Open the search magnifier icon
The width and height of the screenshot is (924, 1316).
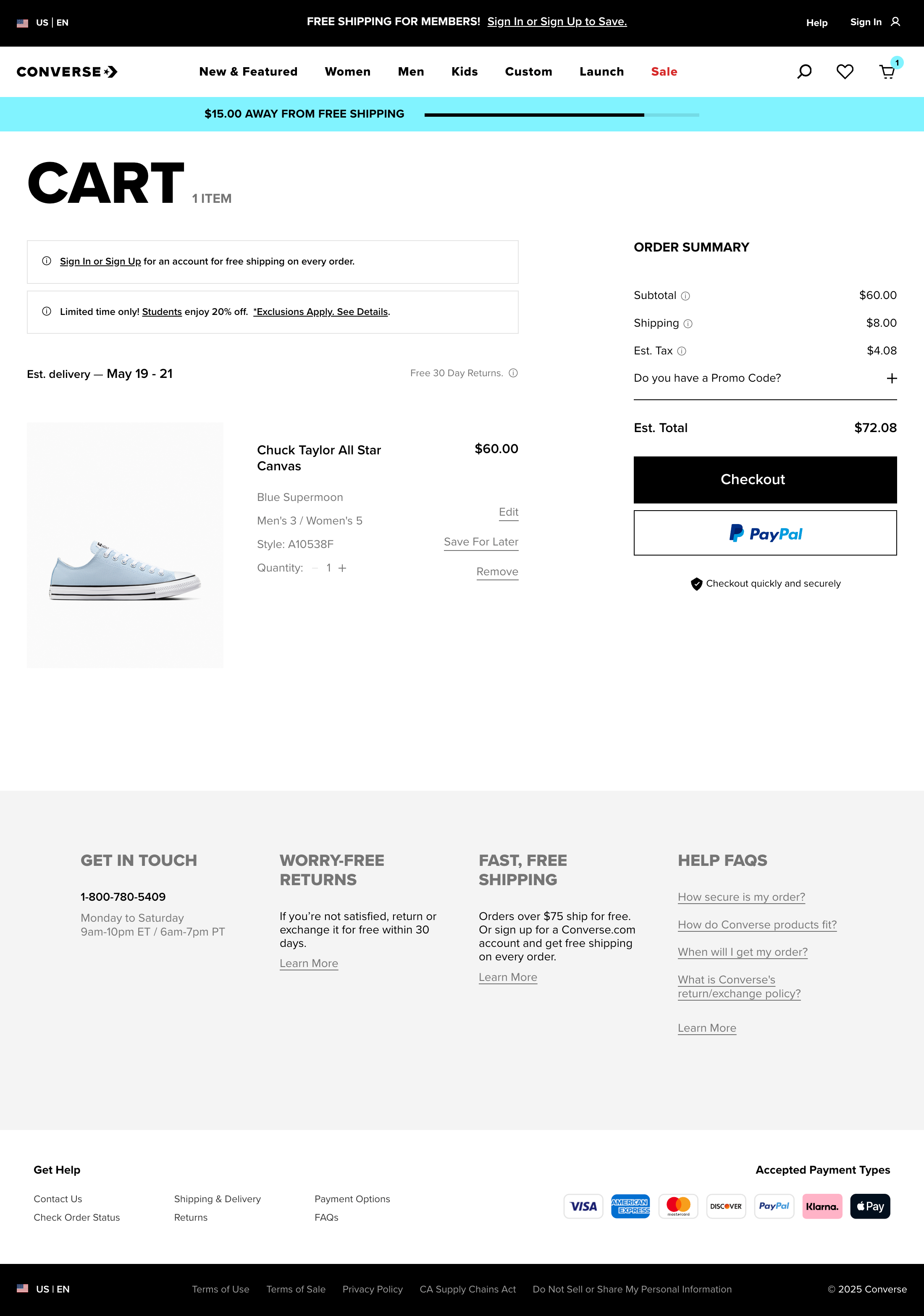(804, 72)
